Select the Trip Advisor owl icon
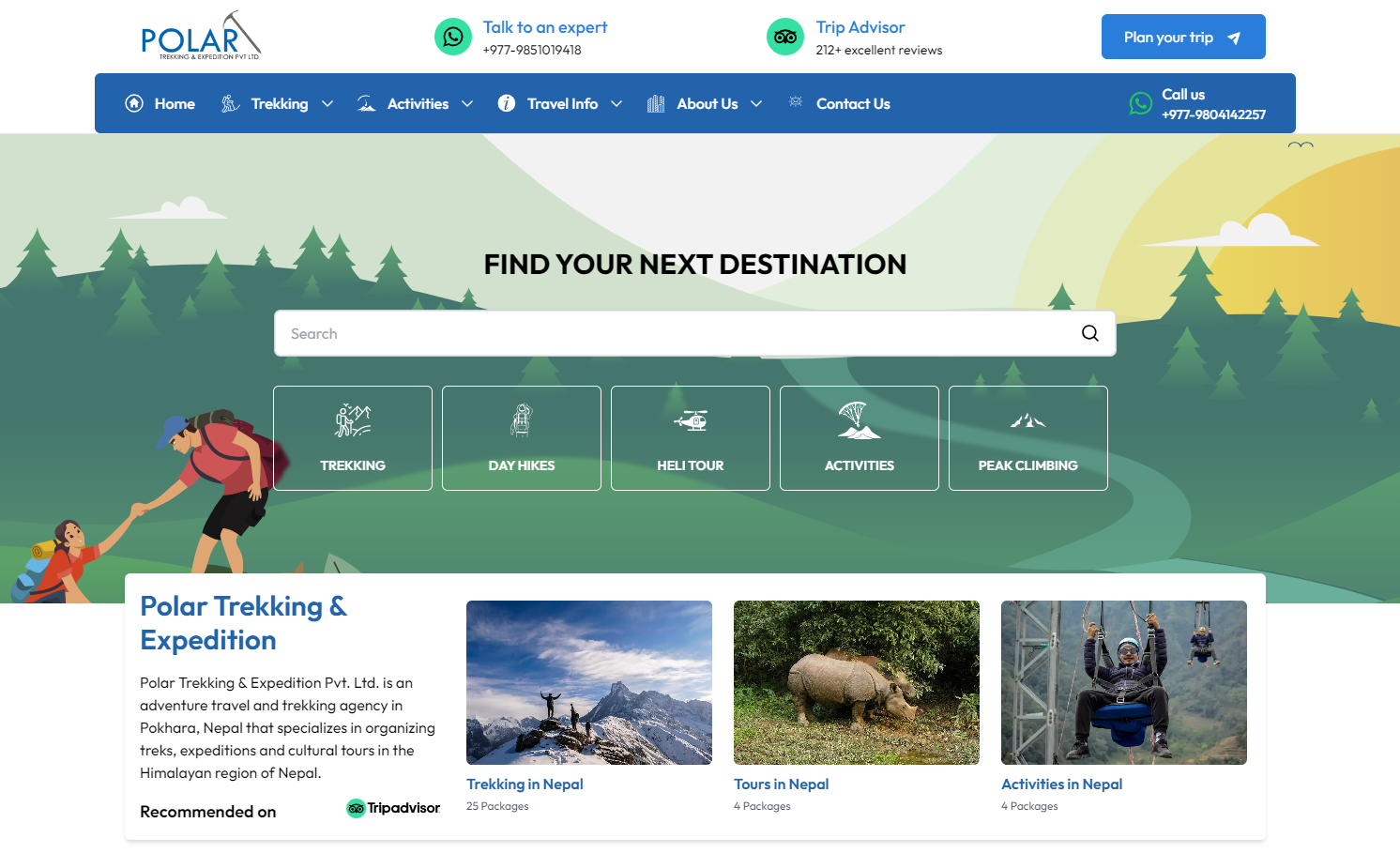This screenshot has height=853, width=1400. (785, 37)
